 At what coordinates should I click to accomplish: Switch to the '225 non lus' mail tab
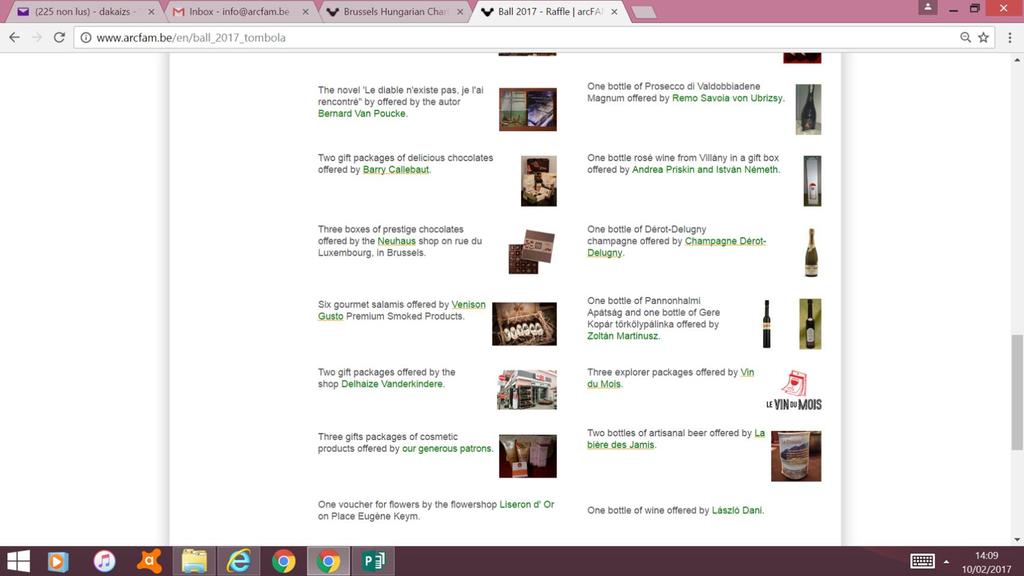[85, 12]
